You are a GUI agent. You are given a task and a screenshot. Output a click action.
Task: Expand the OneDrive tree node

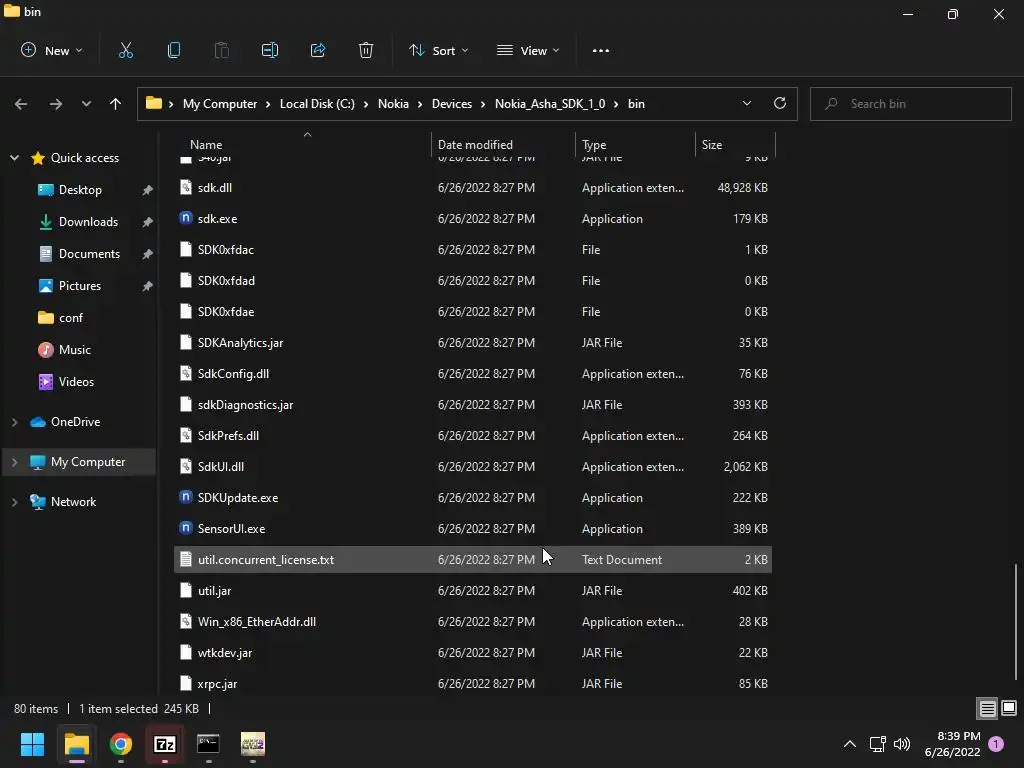coord(14,422)
